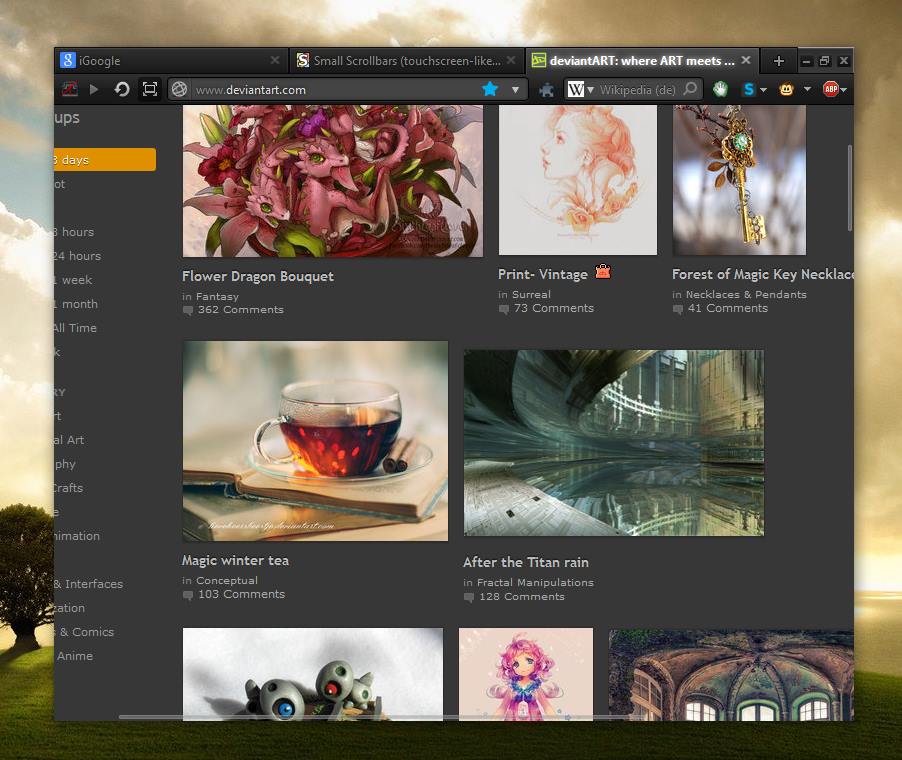Image resolution: width=902 pixels, height=760 pixels.
Task: Open the & Interfaces sidebar category
Action: [88, 584]
